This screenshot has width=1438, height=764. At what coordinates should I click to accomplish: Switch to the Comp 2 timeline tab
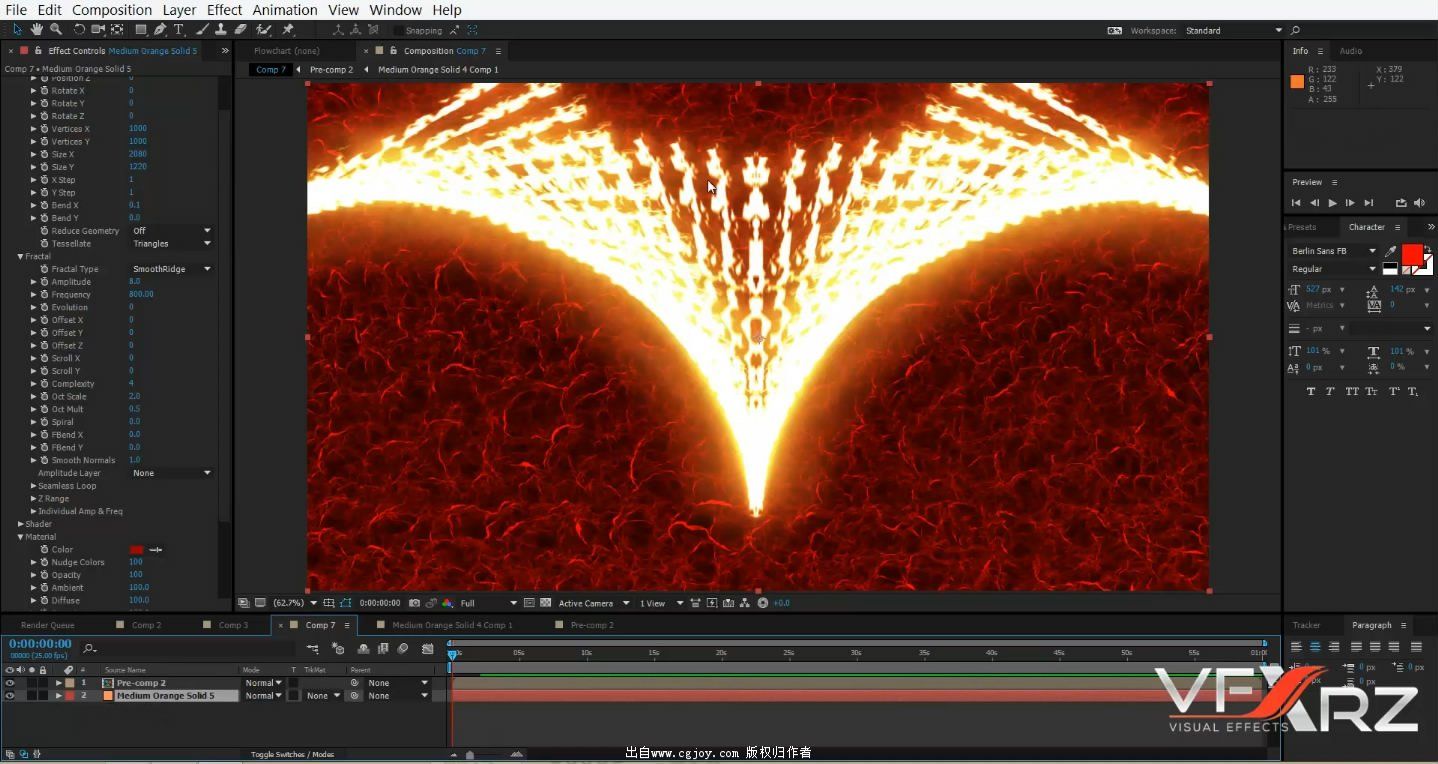[x=146, y=625]
